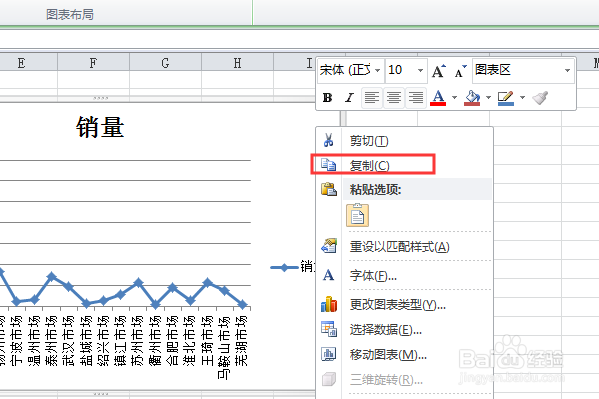Click the chart title 销量
The height and width of the screenshot is (399, 599).
coord(100,127)
